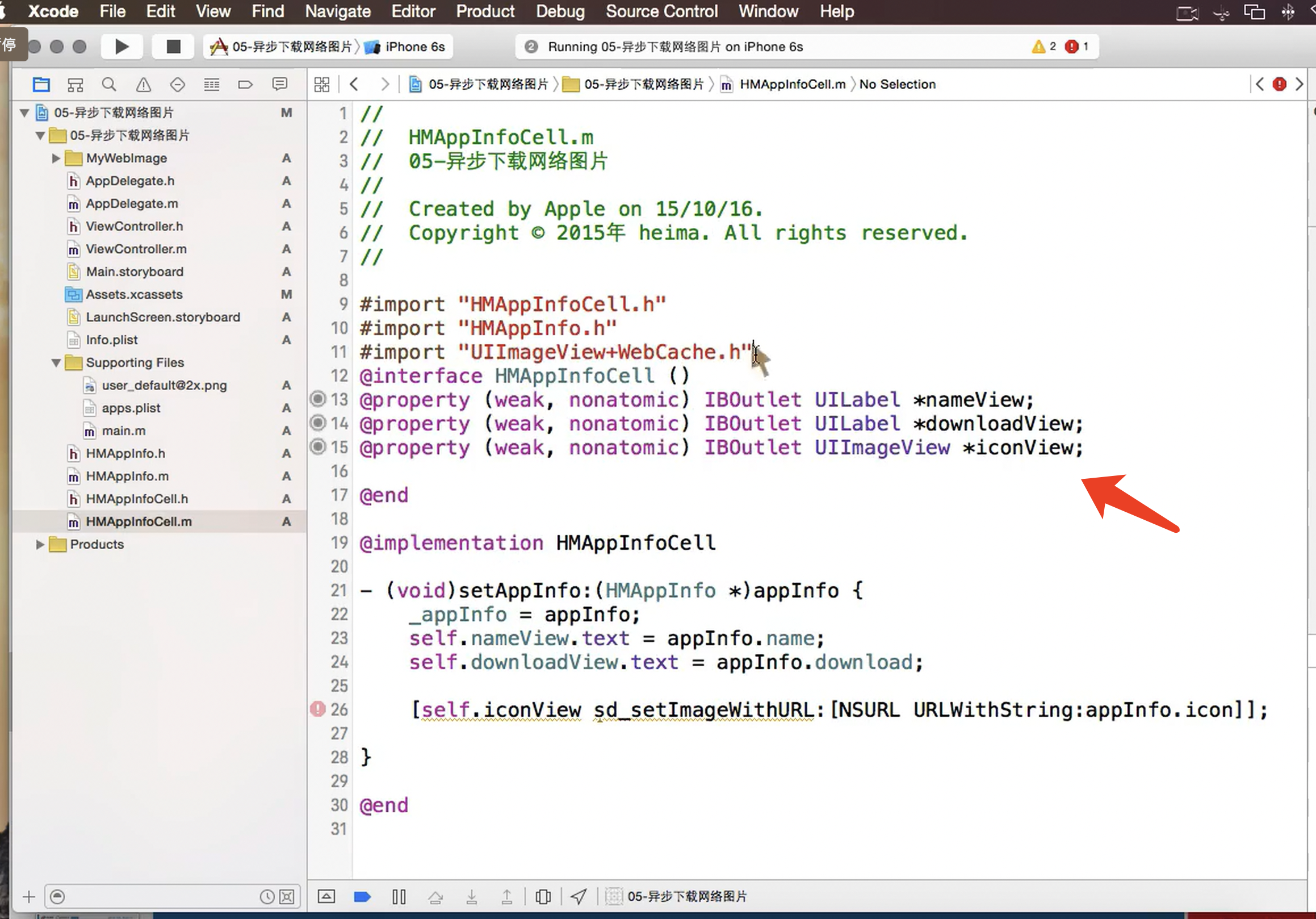Expand the MyWebImage folder
Screen dimensions: 1316x919
point(56,158)
